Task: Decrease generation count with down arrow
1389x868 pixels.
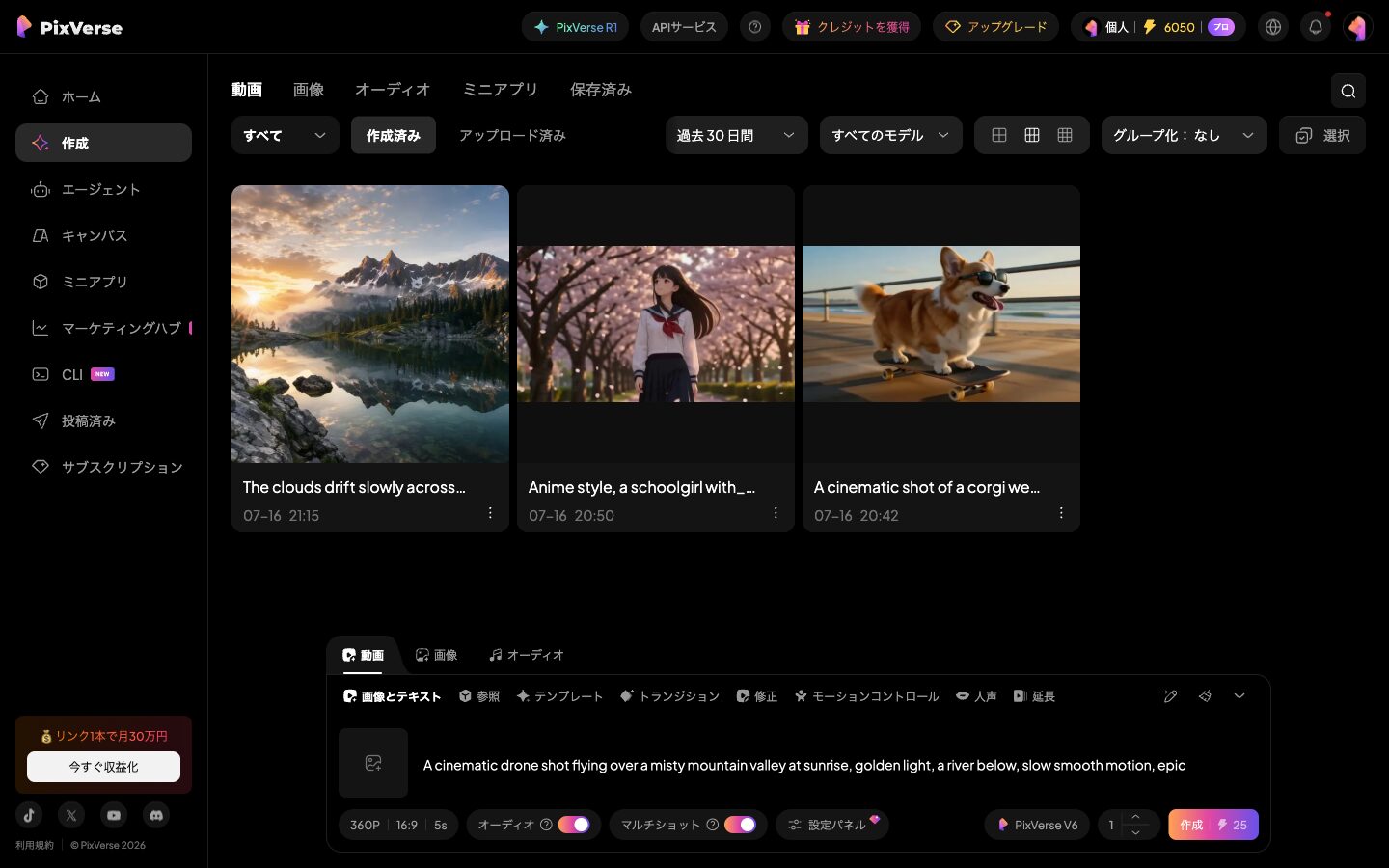Action: click(1135, 832)
